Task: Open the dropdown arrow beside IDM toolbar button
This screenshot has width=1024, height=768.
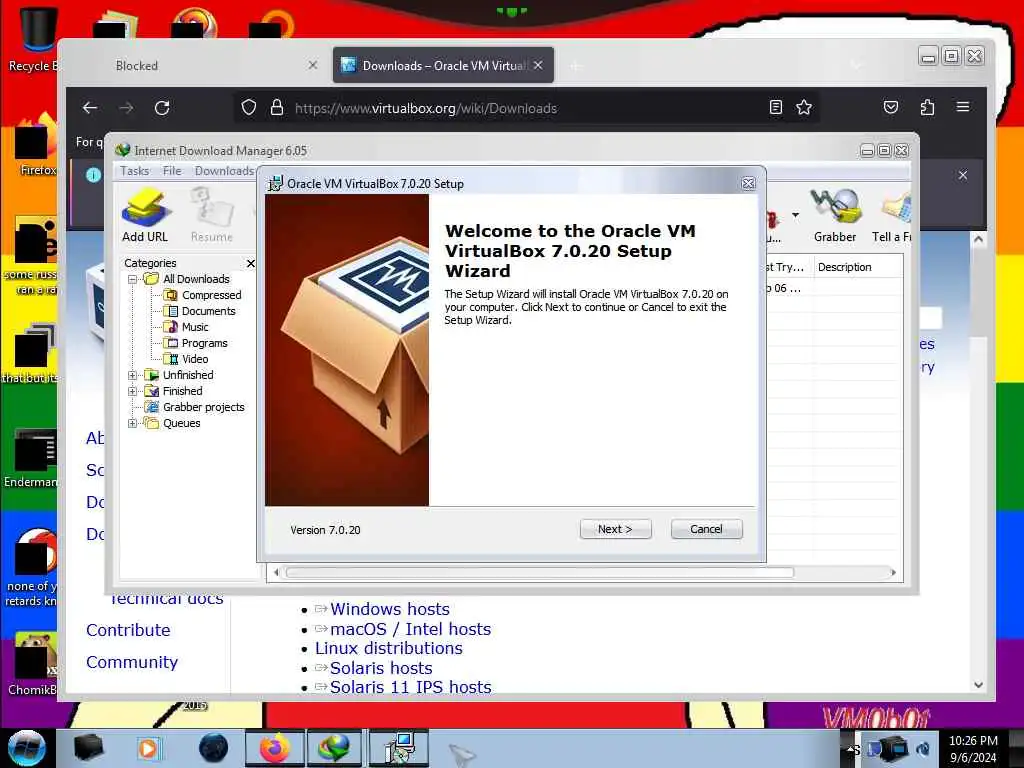Action: click(795, 214)
